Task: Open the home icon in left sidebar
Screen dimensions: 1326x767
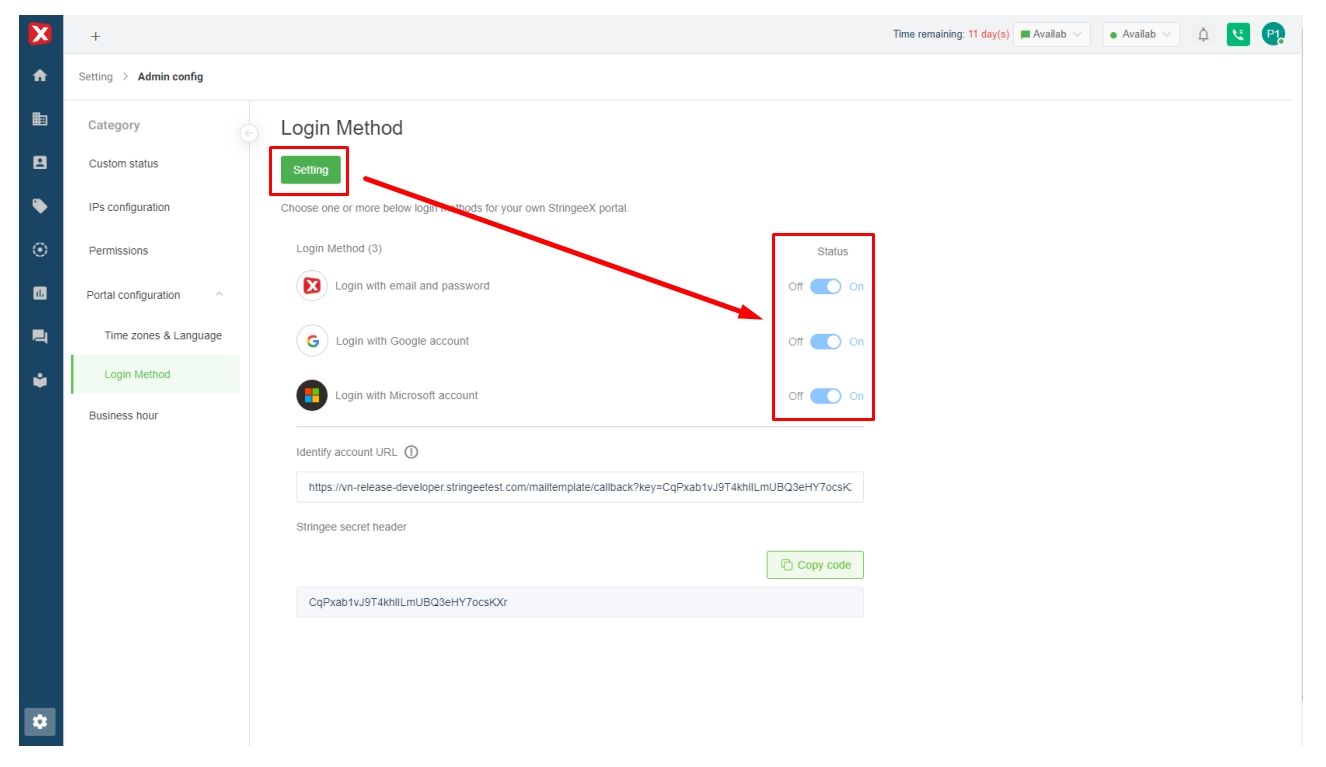Action: point(40,76)
